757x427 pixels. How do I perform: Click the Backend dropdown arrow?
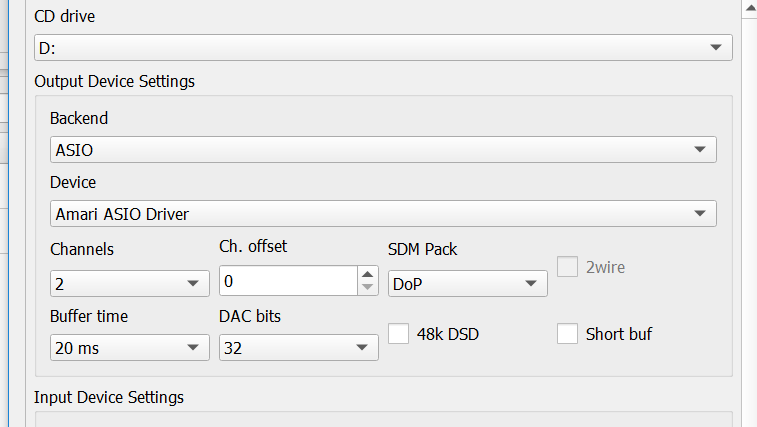pyautogui.click(x=699, y=150)
